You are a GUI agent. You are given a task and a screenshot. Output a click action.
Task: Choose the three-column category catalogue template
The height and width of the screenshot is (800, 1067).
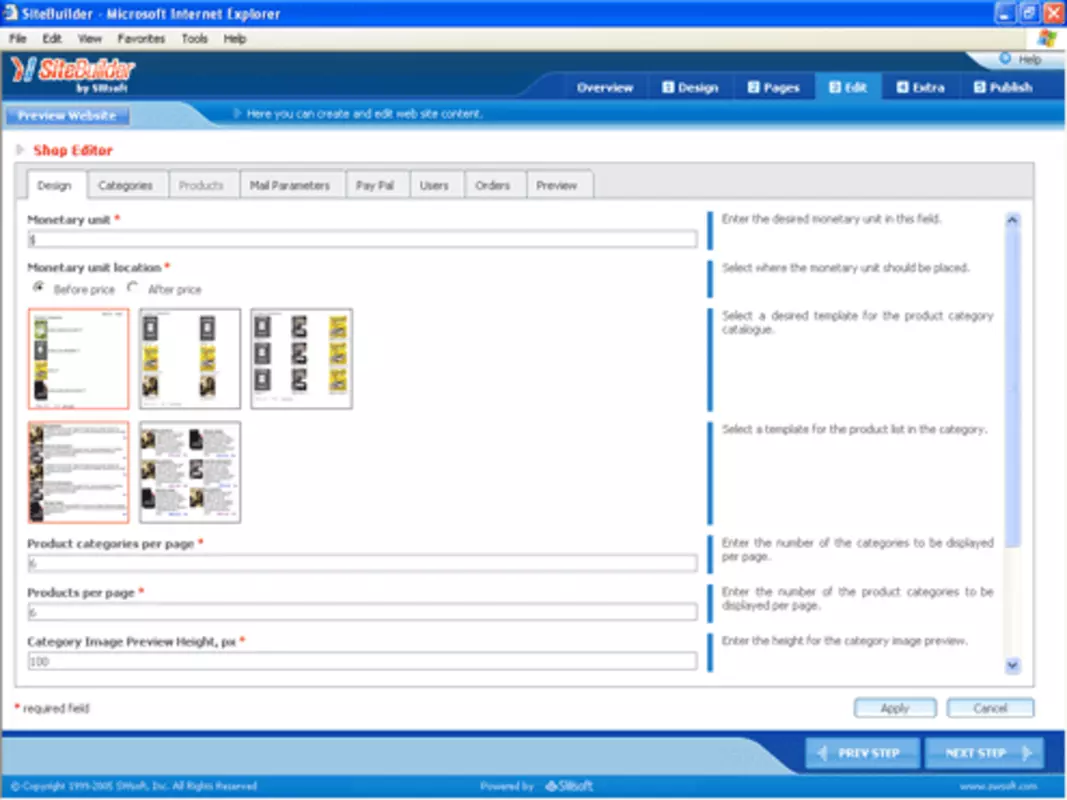[301, 359]
